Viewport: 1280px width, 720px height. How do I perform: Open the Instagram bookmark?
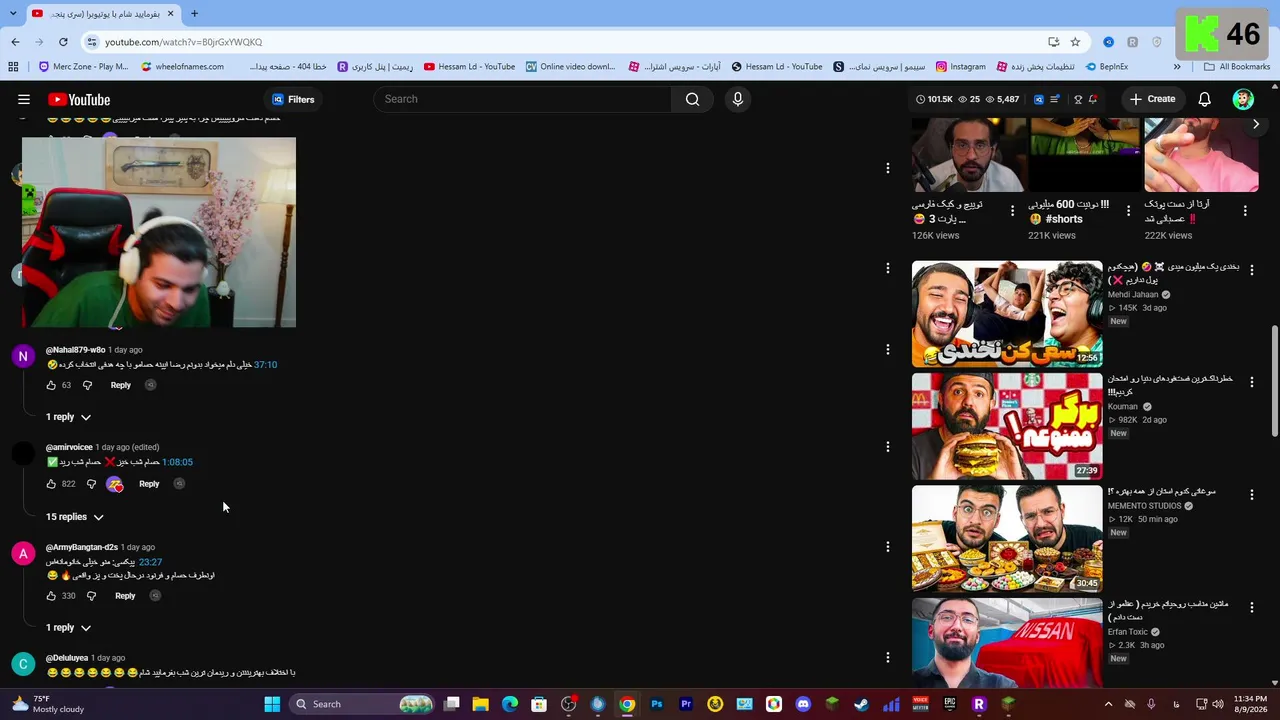point(960,67)
